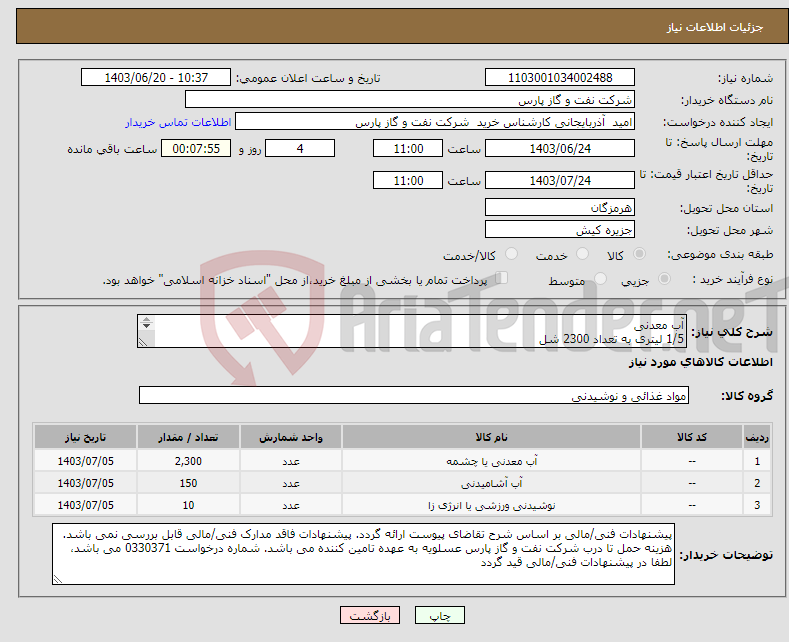The width and height of the screenshot is (789, 642).
Task: Click the price validity date 1403/07/24
Action: [560, 180]
